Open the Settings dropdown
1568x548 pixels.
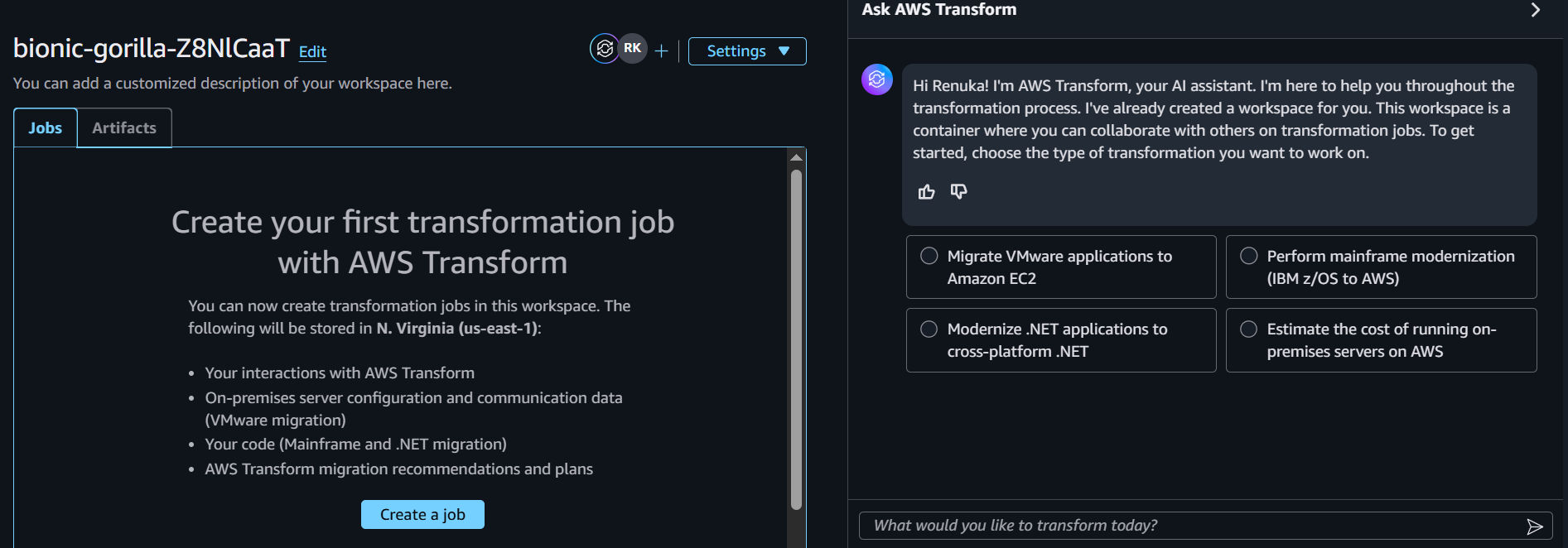coord(747,51)
